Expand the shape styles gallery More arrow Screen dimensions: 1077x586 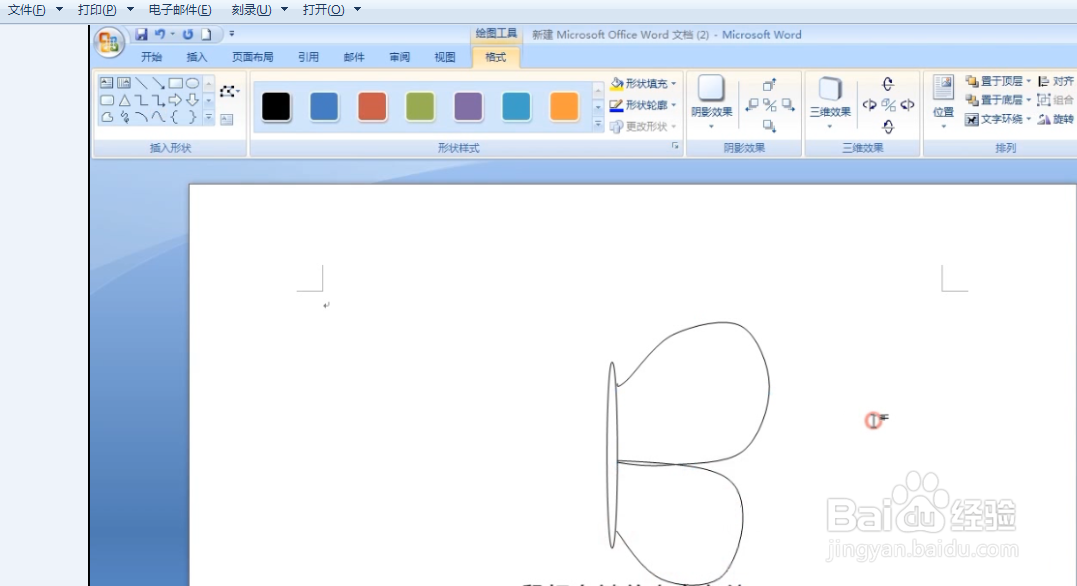tap(598, 126)
